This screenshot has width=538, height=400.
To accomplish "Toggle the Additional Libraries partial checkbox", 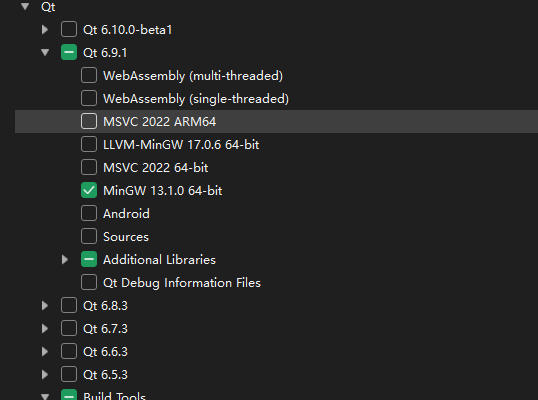I will point(89,259).
